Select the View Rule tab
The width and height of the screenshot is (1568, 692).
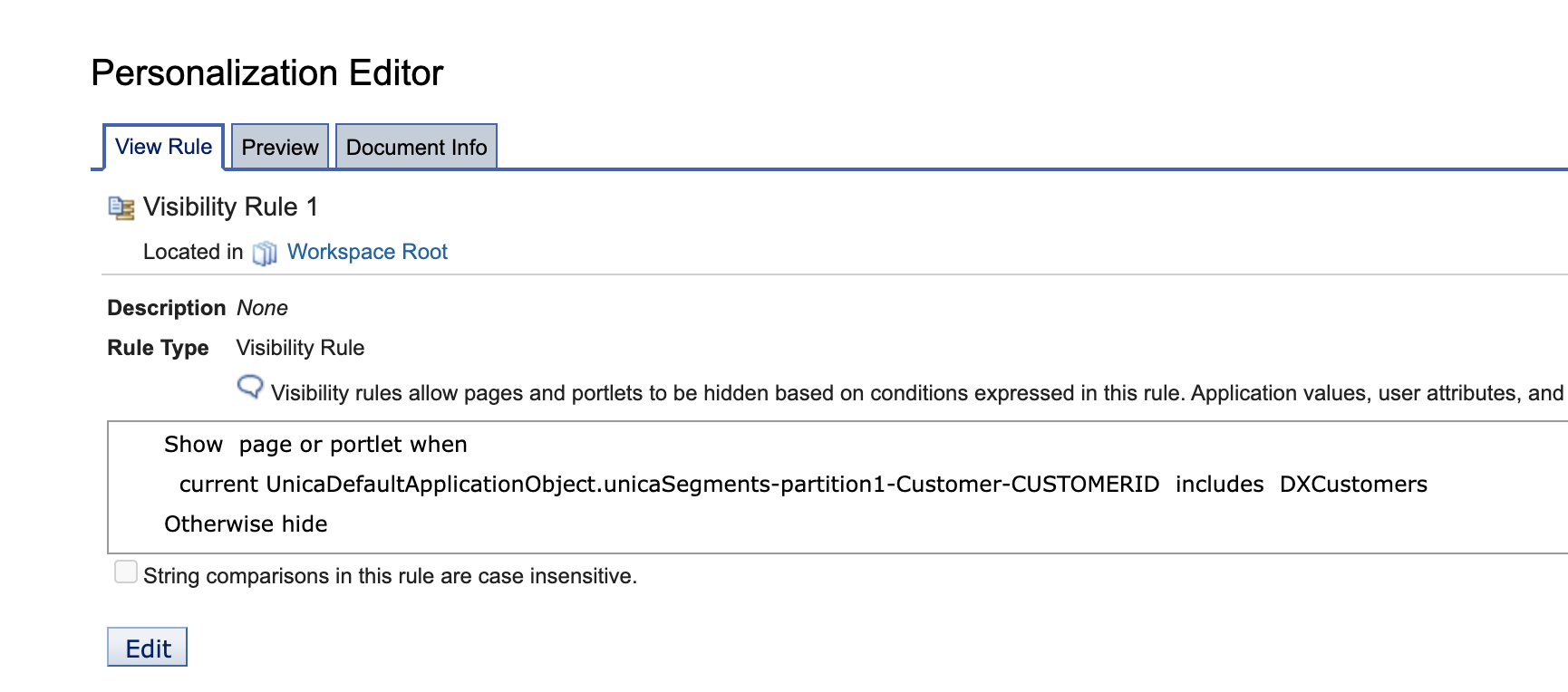(x=164, y=147)
